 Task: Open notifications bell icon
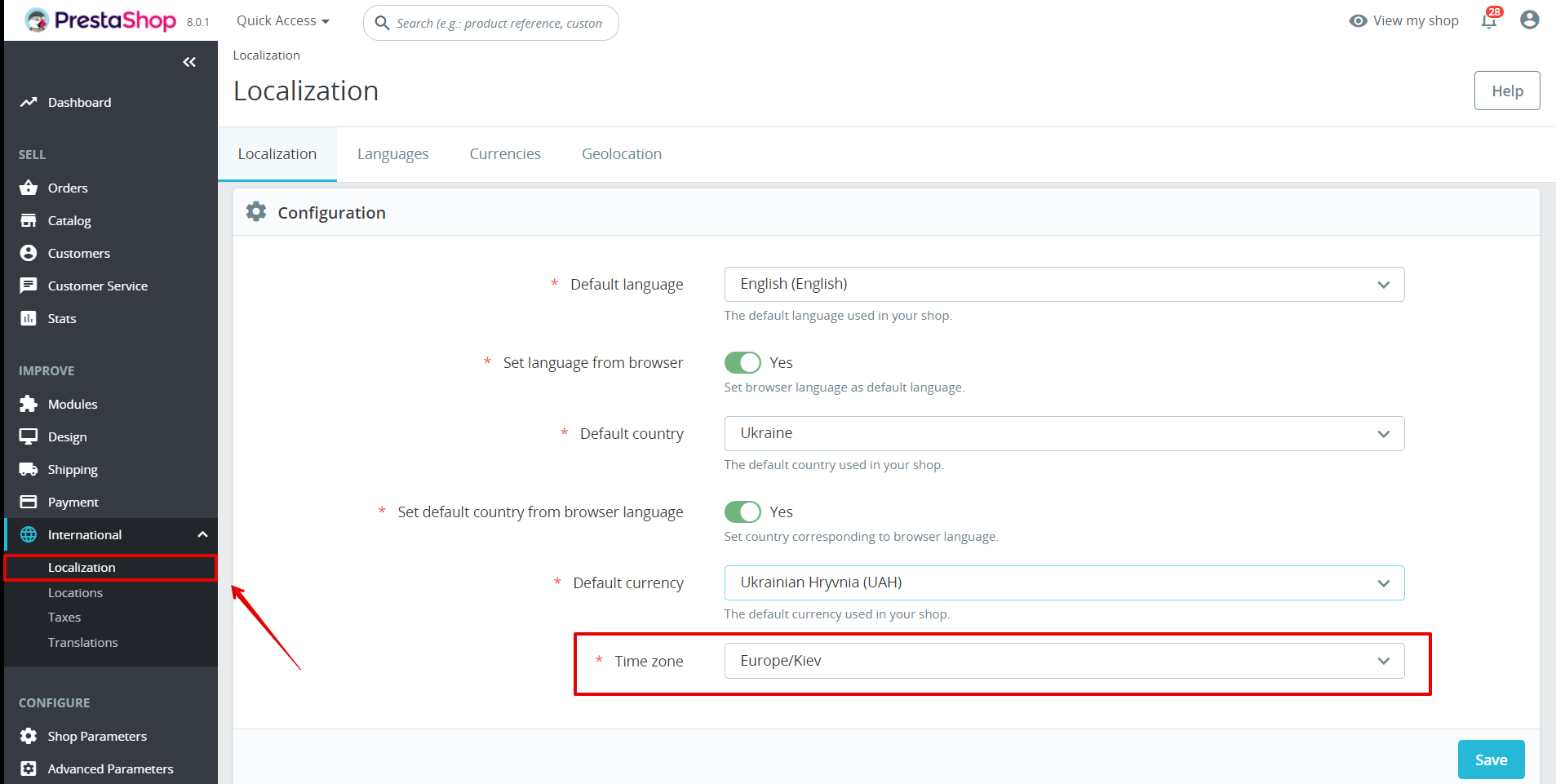[1490, 20]
